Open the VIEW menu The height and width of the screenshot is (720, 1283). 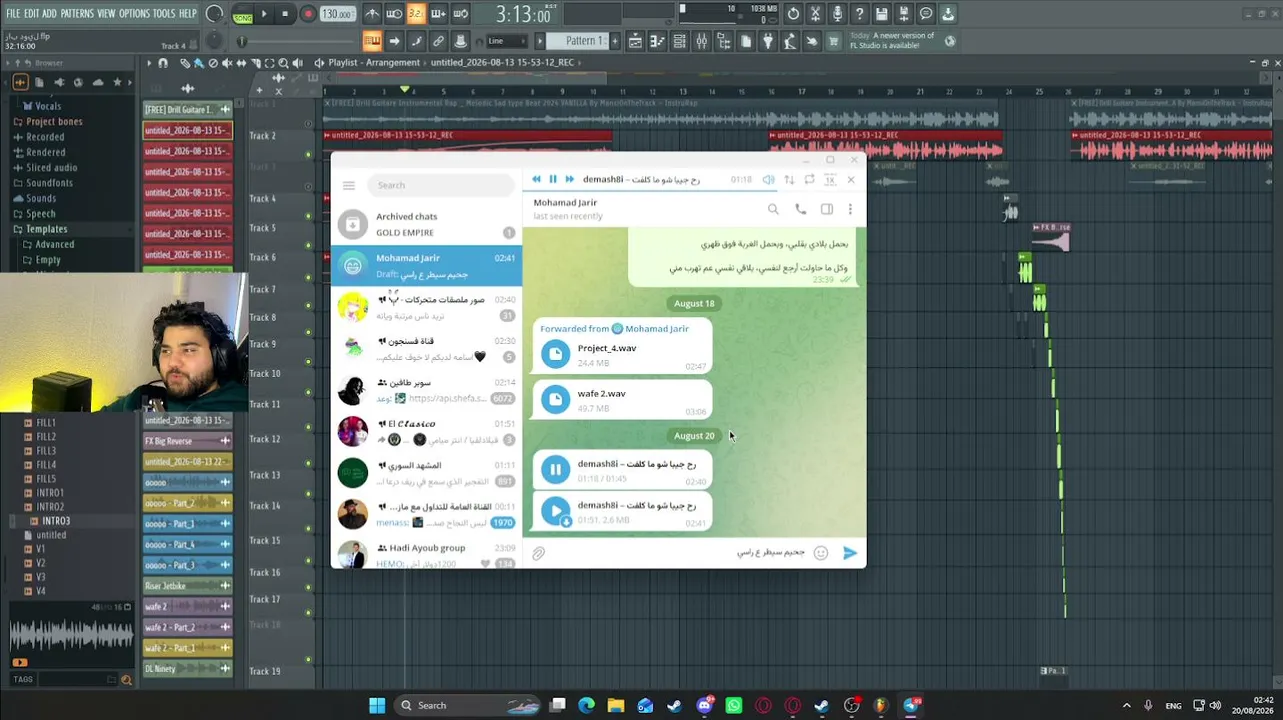106,13
